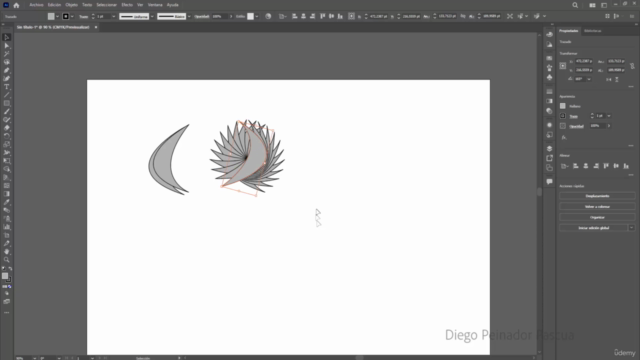
Task: Close the Sin título-1 document tab
Action: 96,27
